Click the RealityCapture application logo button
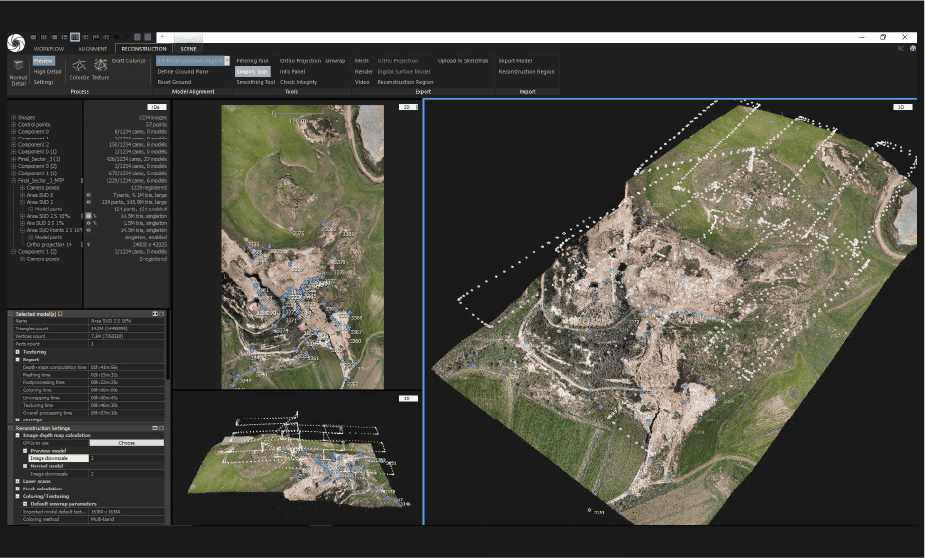Viewport: 925px width, 558px height. click(x=15, y=42)
